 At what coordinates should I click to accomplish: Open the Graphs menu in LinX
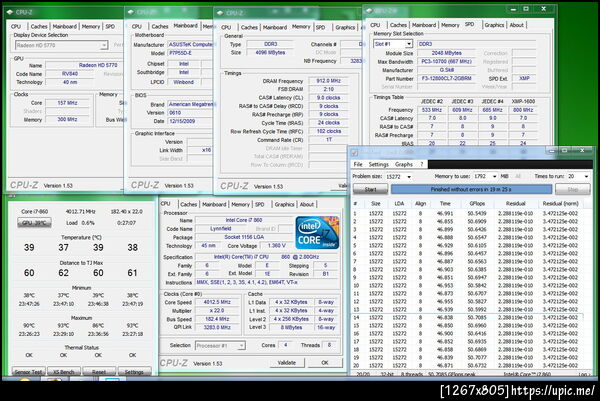(404, 164)
